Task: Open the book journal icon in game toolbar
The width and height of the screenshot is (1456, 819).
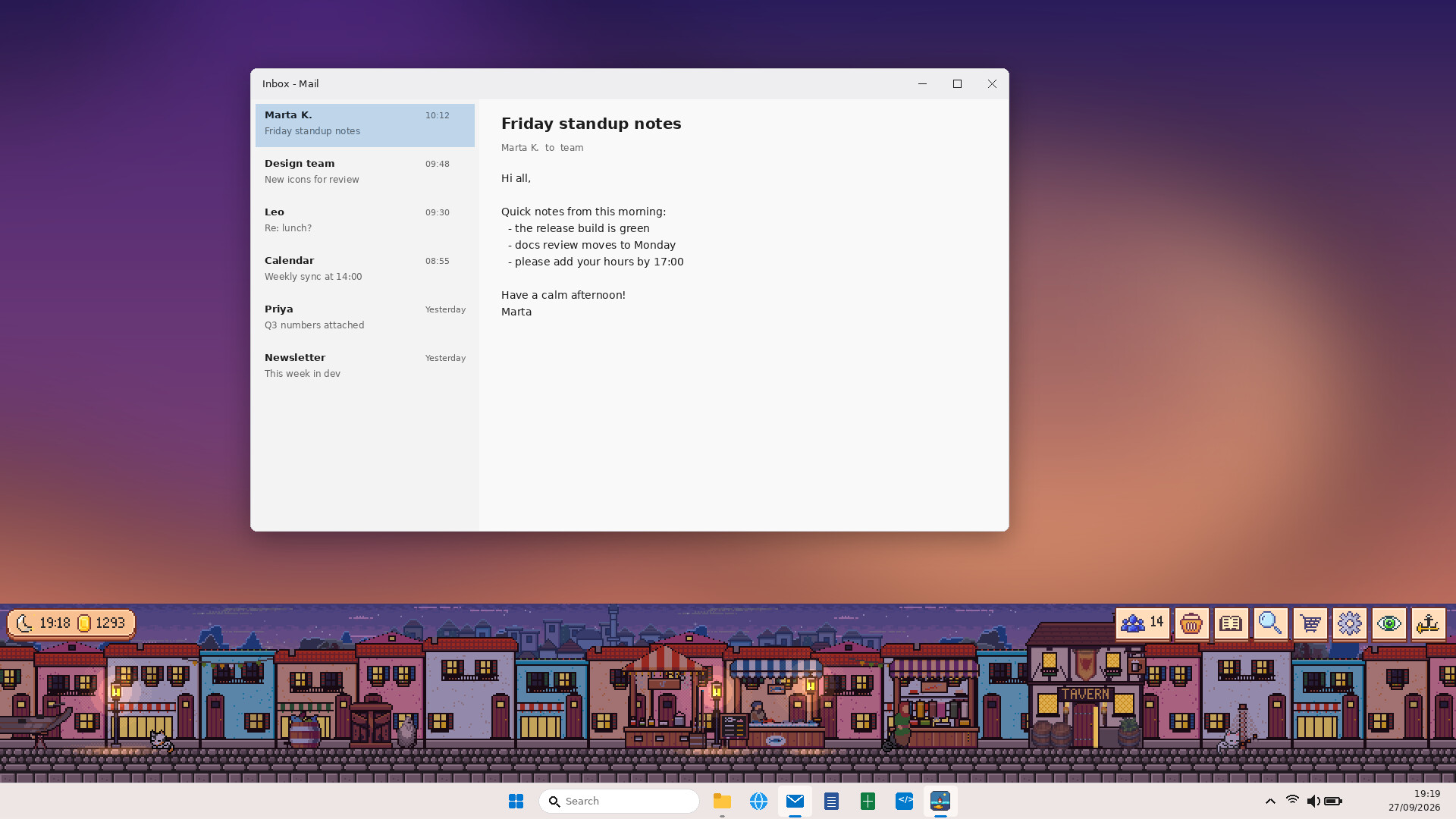Action: click(x=1231, y=623)
